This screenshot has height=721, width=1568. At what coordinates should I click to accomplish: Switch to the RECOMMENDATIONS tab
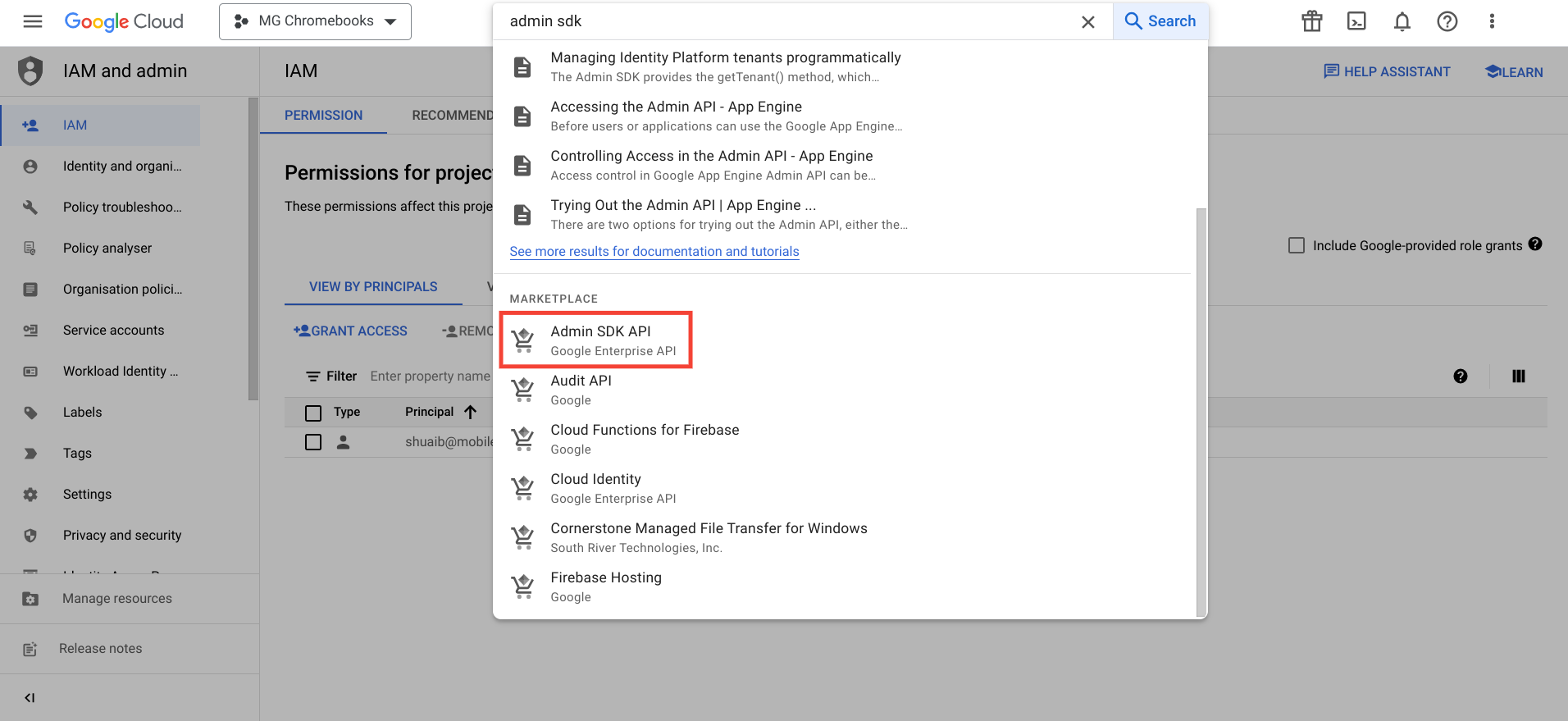coord(453,116)
